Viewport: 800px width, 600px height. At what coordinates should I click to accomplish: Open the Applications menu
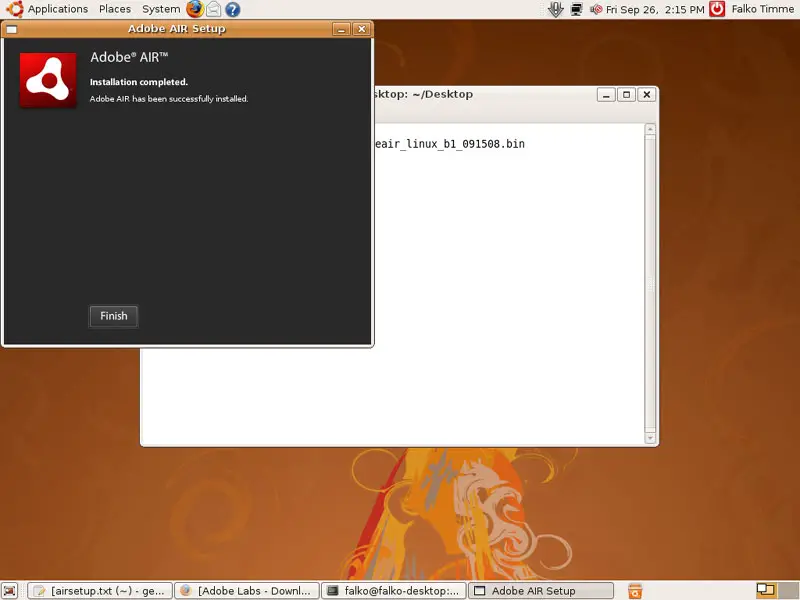[x=47, y=9]
